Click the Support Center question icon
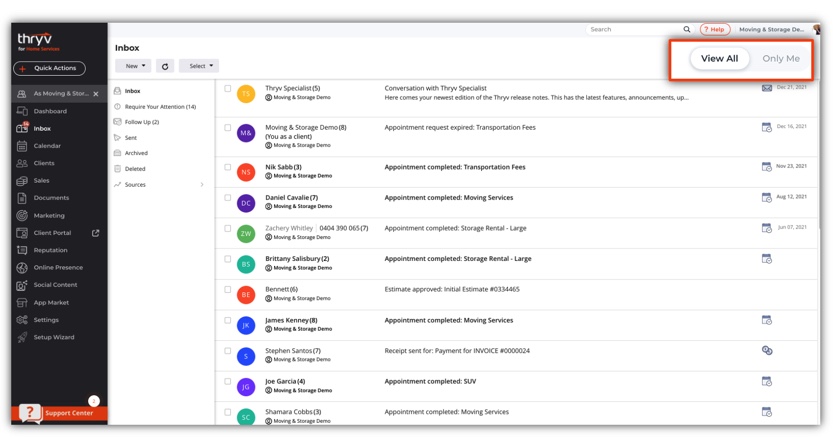 pyautogui.click(x=30, y=413)
